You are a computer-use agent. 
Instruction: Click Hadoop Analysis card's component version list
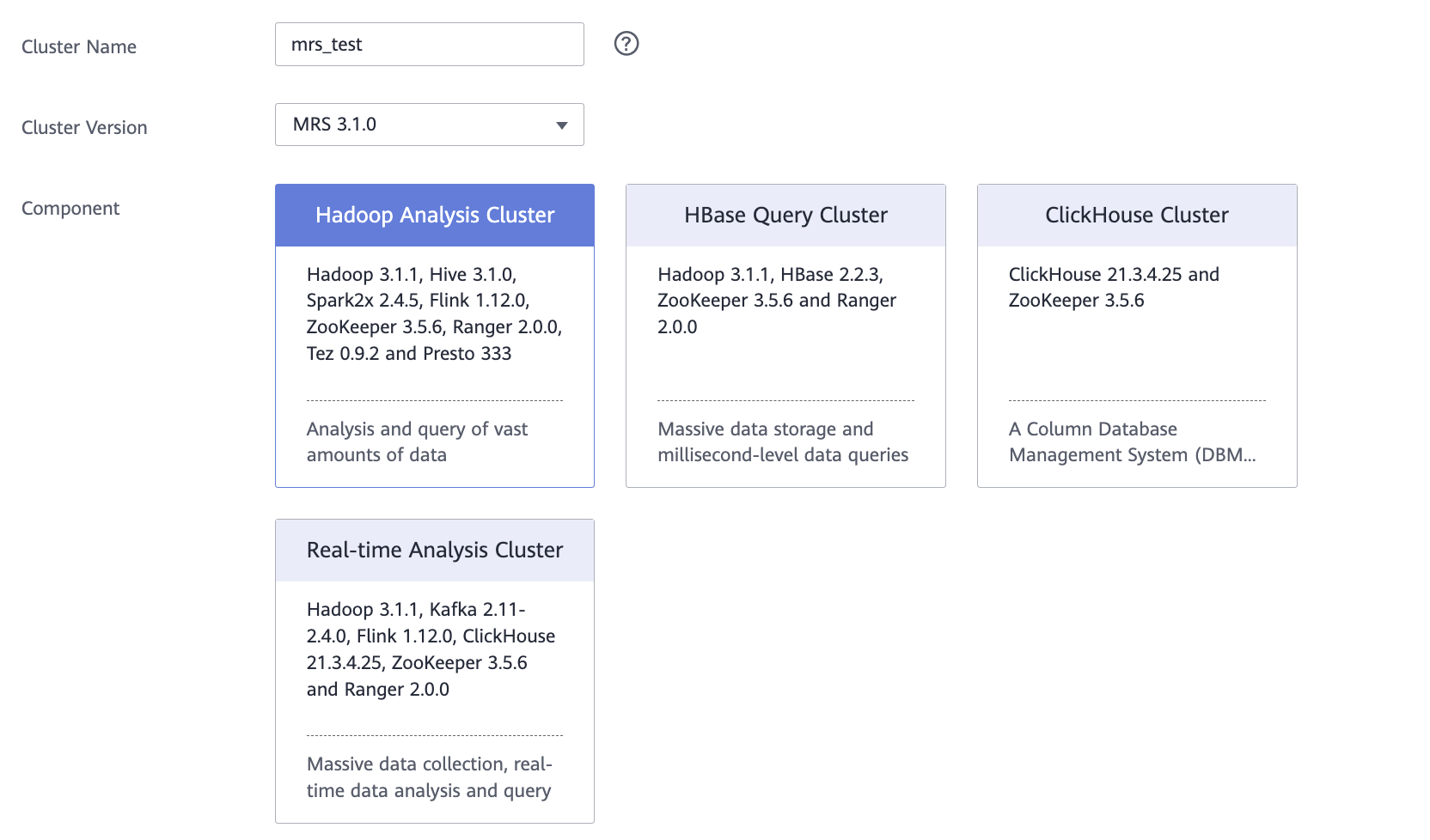tap(434, 313)
